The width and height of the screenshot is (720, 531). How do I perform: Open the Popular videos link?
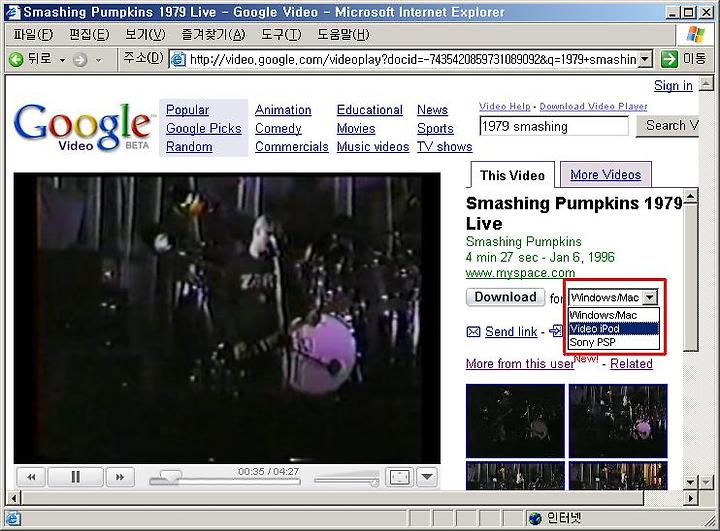point(187,110)
